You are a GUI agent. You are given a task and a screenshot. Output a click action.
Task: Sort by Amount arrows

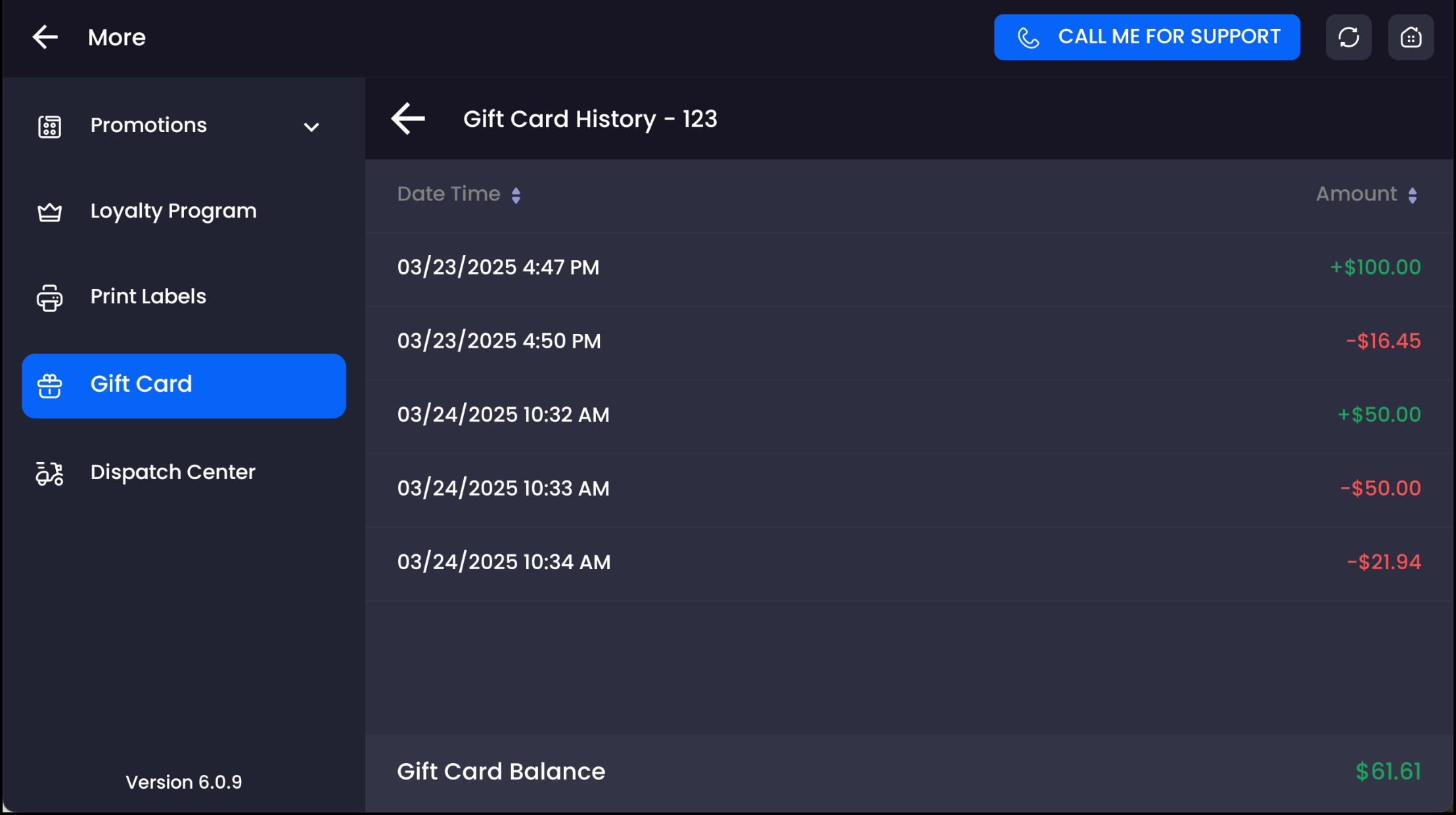tap(1412, 195)
